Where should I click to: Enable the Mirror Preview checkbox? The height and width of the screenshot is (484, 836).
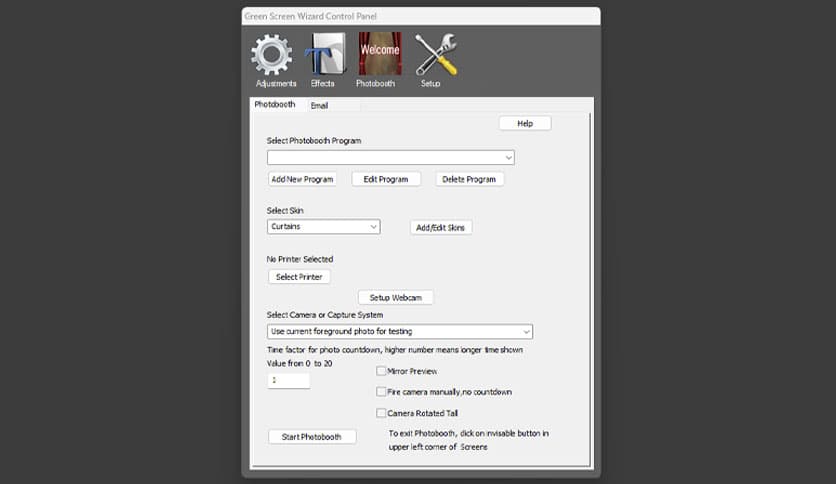pos(381,371)
